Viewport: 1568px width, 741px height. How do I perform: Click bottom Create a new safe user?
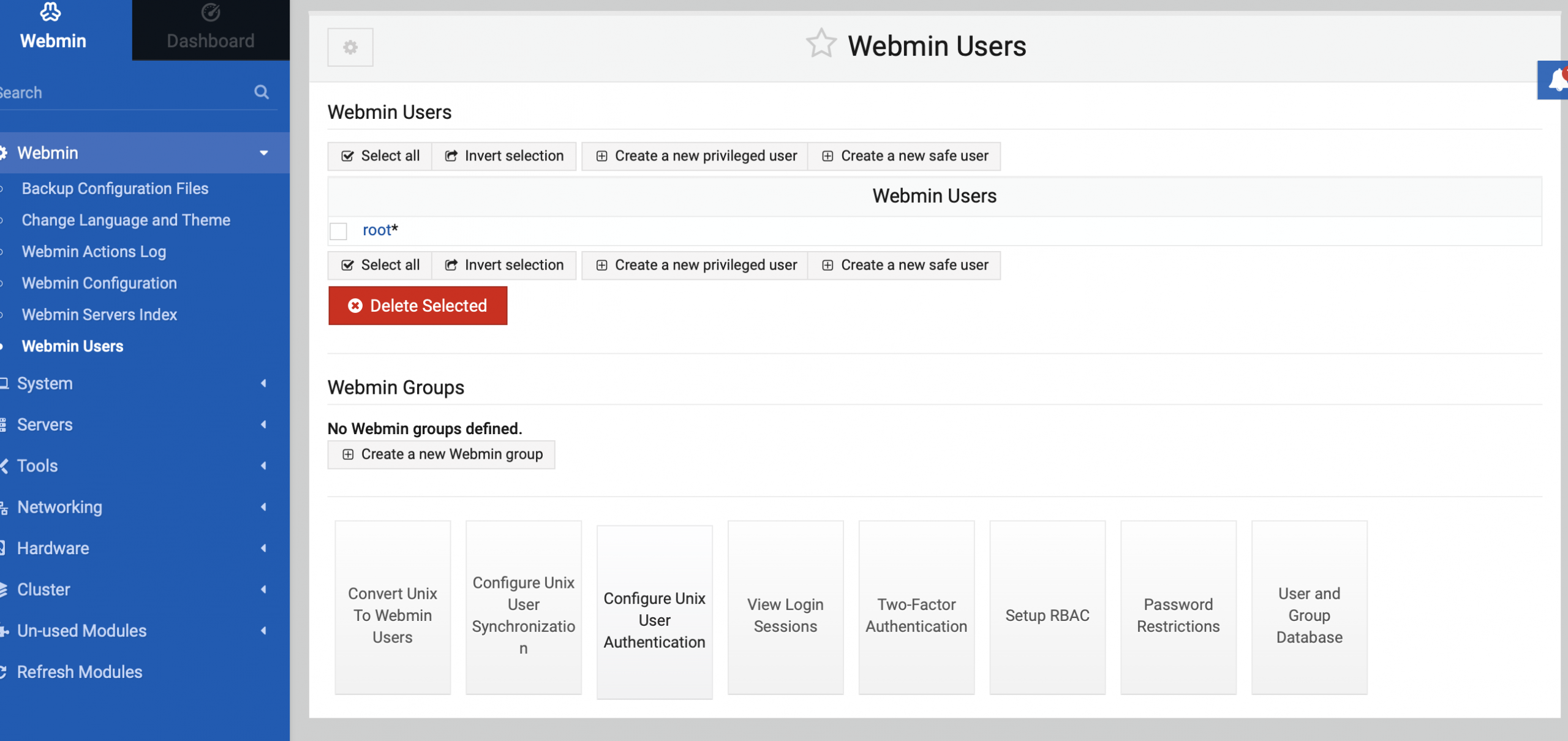tap(904, 265)
